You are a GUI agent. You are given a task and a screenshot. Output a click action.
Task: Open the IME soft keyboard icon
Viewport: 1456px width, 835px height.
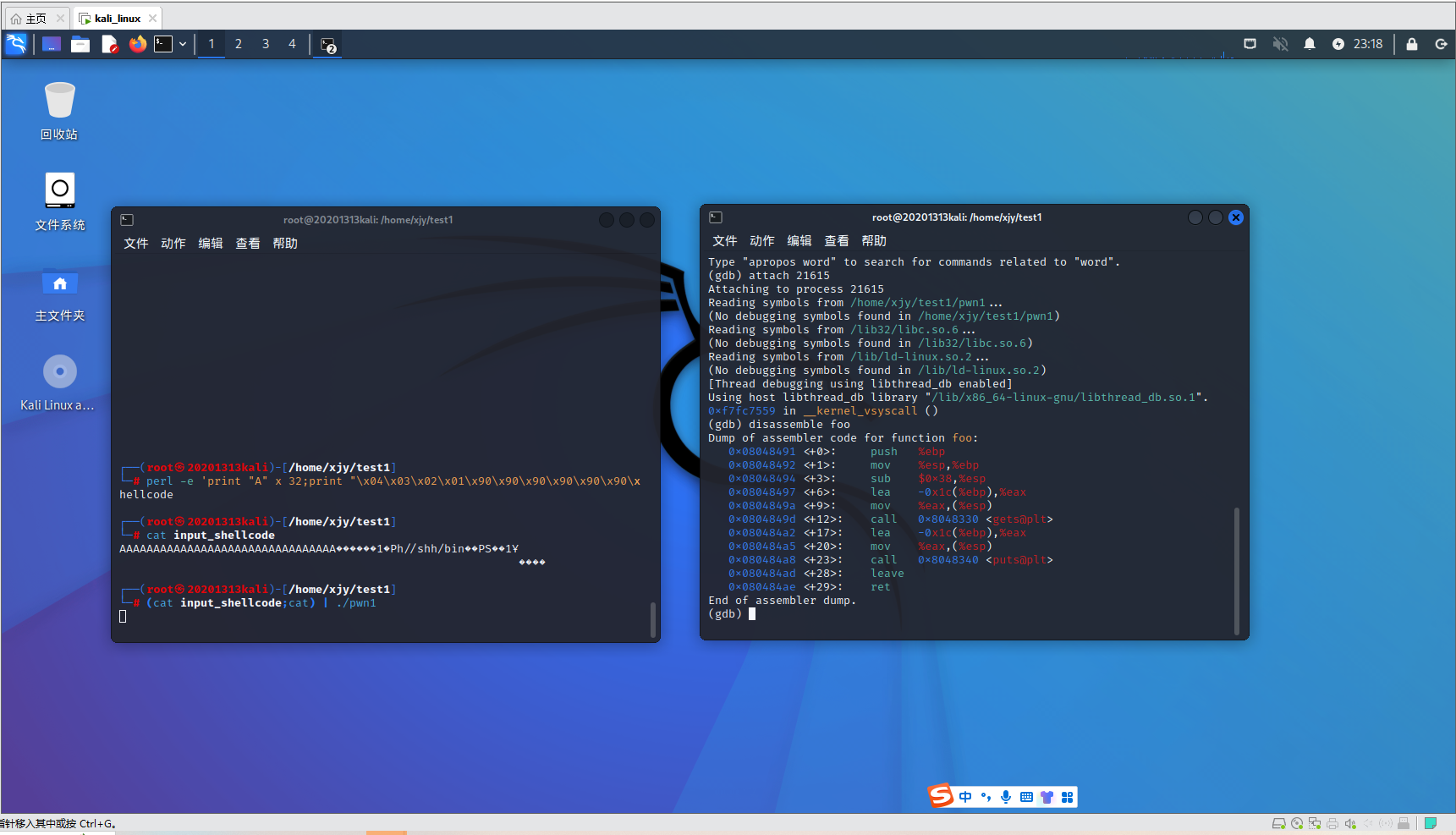pos(1026,797)
